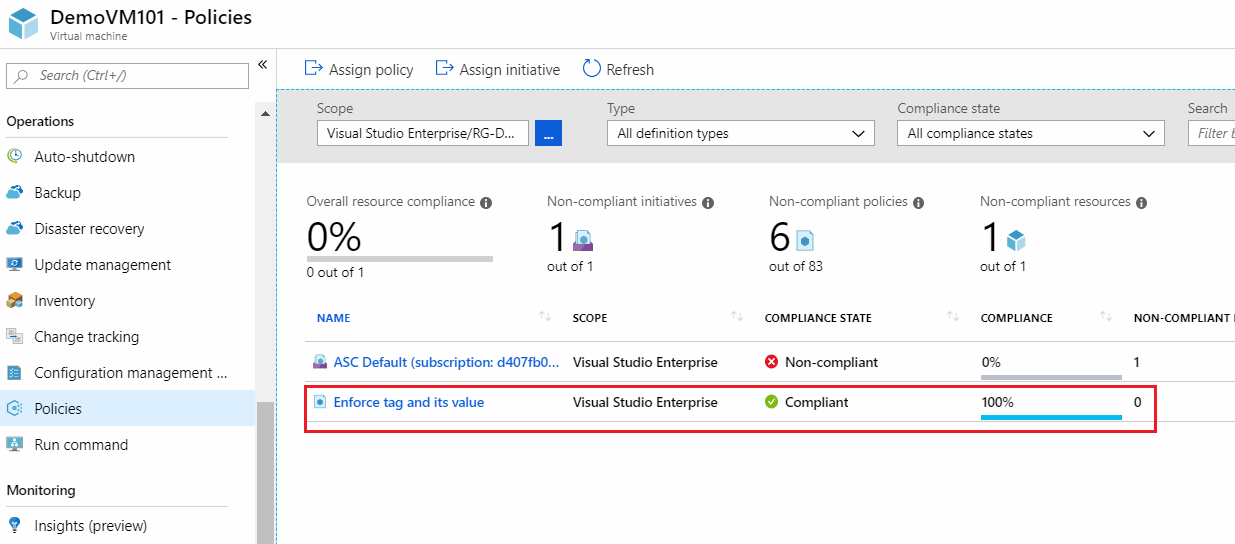Click '0 out of 1' compliance text
The image size is (1235, 544).
coord(336,272)
